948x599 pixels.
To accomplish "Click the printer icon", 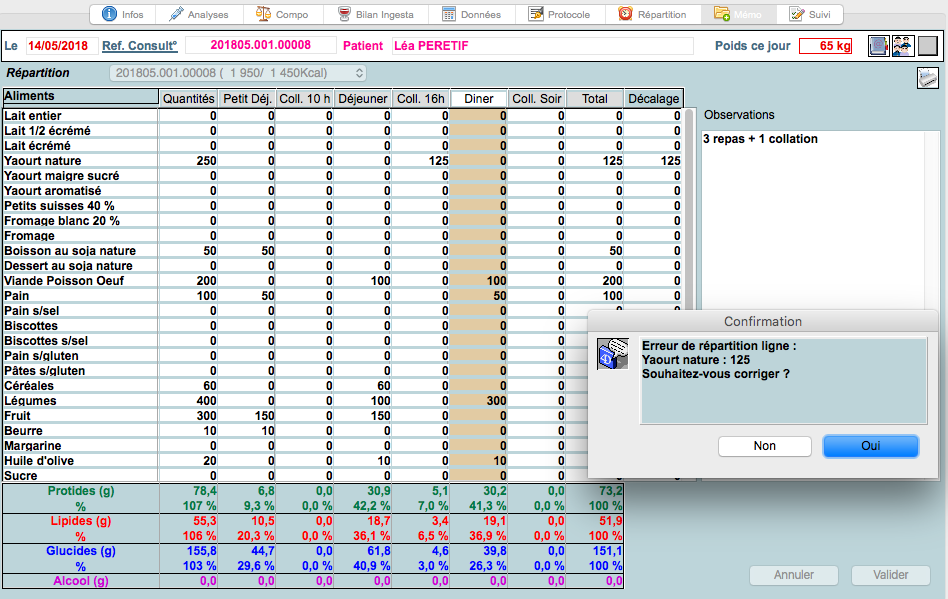I will [927, 78].
